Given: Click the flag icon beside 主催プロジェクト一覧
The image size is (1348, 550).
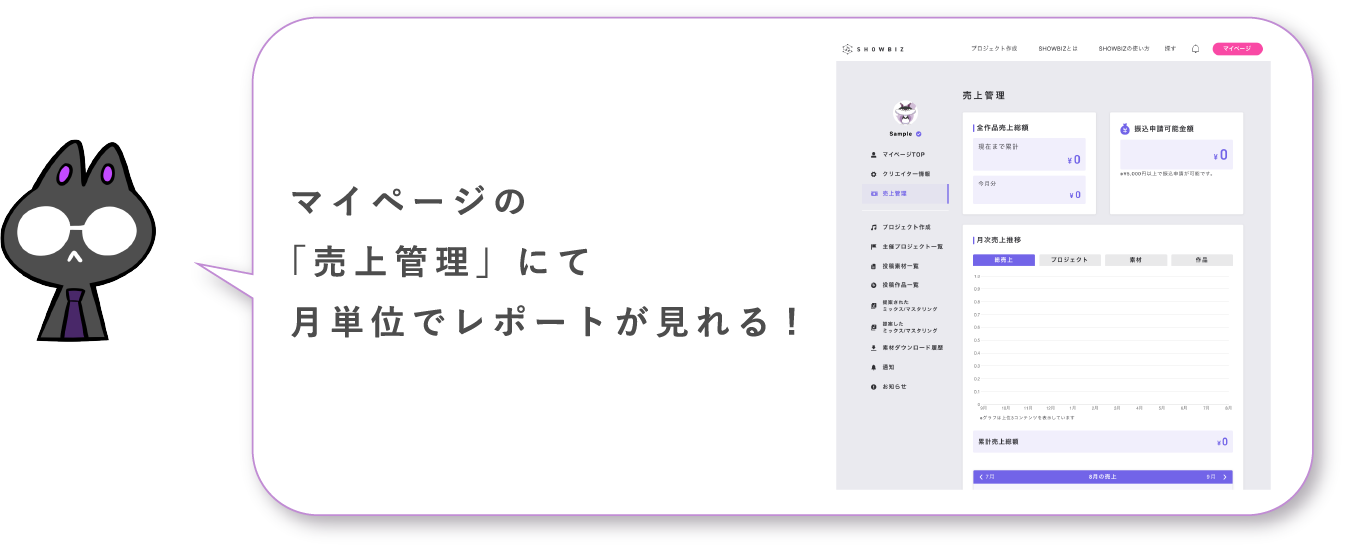Looking at the screenshot, I should click(x=874, y=246).
